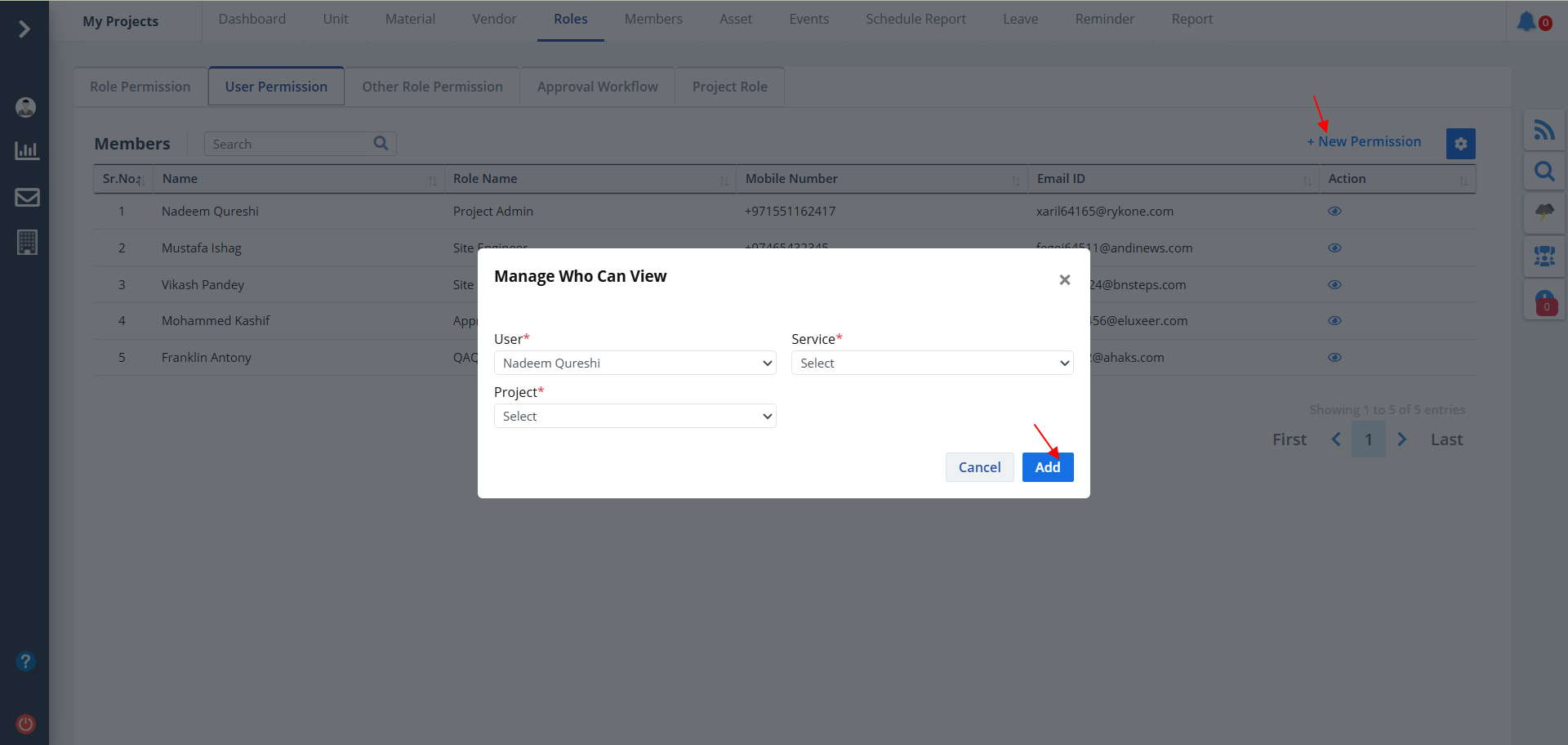Click the eye icon for Franklin Antony
1568x745 pixels.
point(1334,358)
